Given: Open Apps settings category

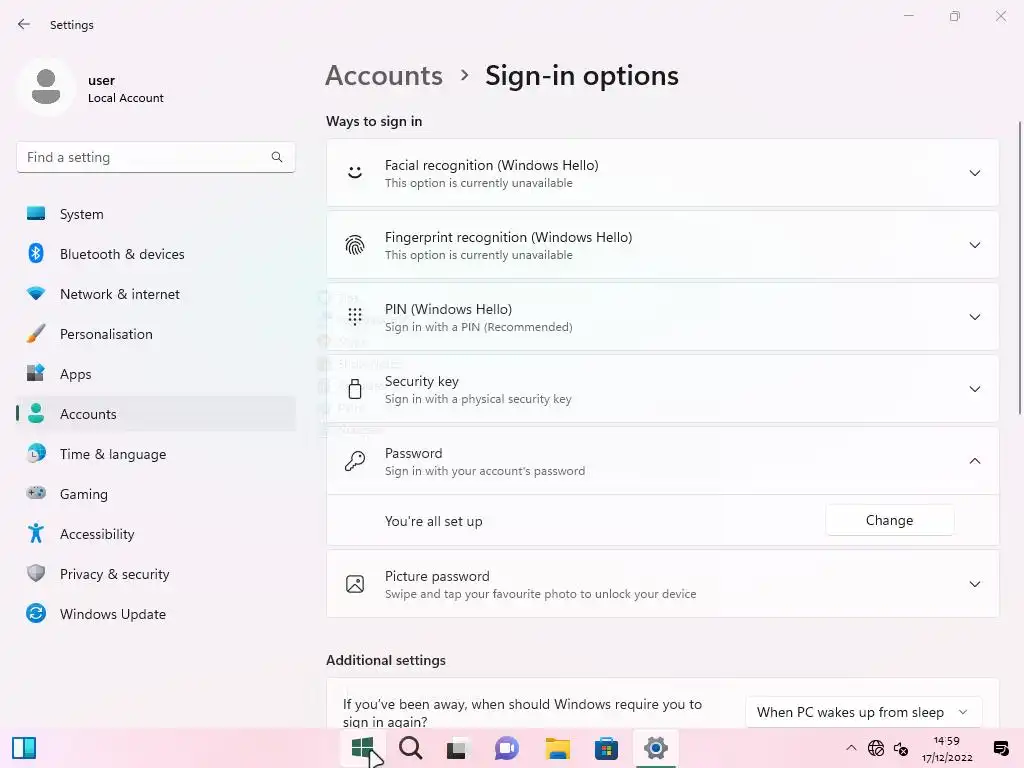Looking at the screenshot, I should coord(156,374).
